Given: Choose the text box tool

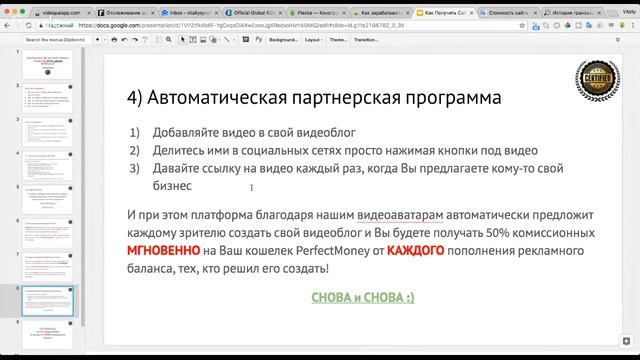Looking at the screenshot, I should point(193,40).
